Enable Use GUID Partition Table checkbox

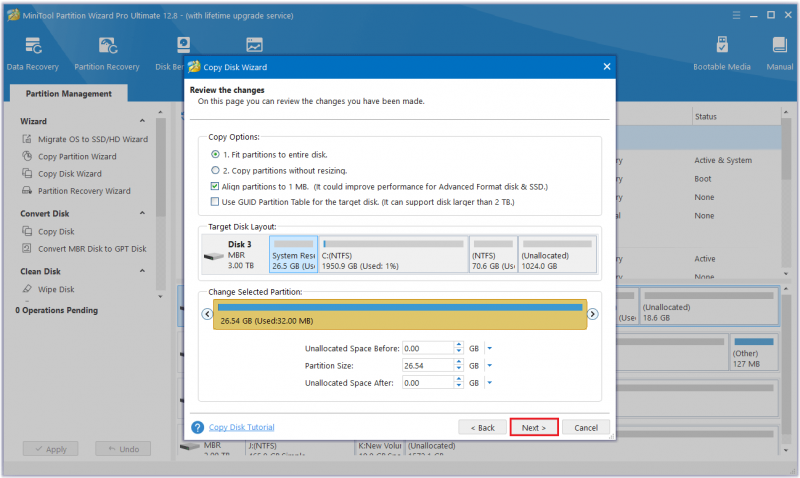click(215, 202)
